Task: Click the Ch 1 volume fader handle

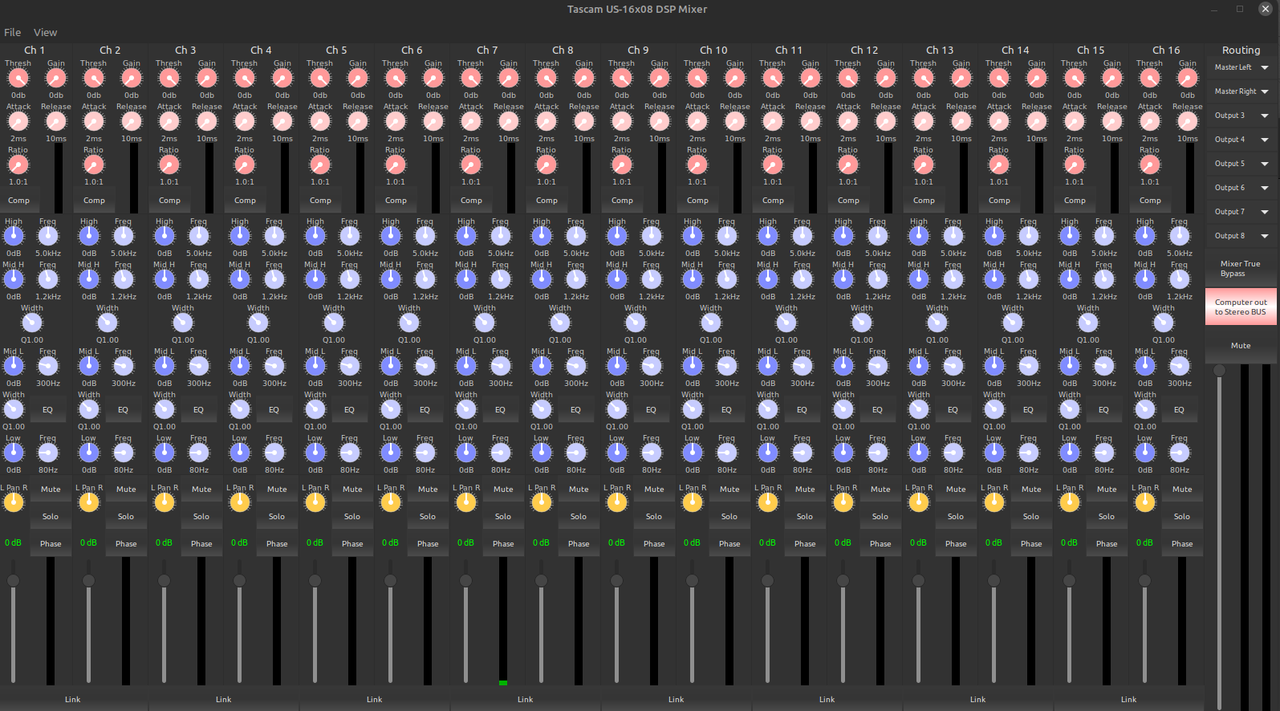Action: [x=13, y=581]
